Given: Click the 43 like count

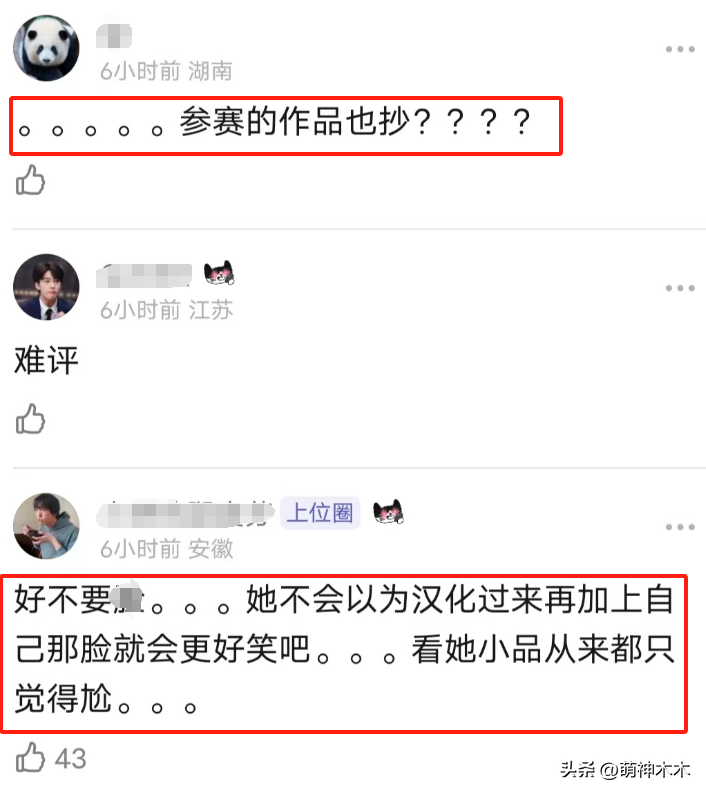Looking at the screenshot, I should point(70,759).
